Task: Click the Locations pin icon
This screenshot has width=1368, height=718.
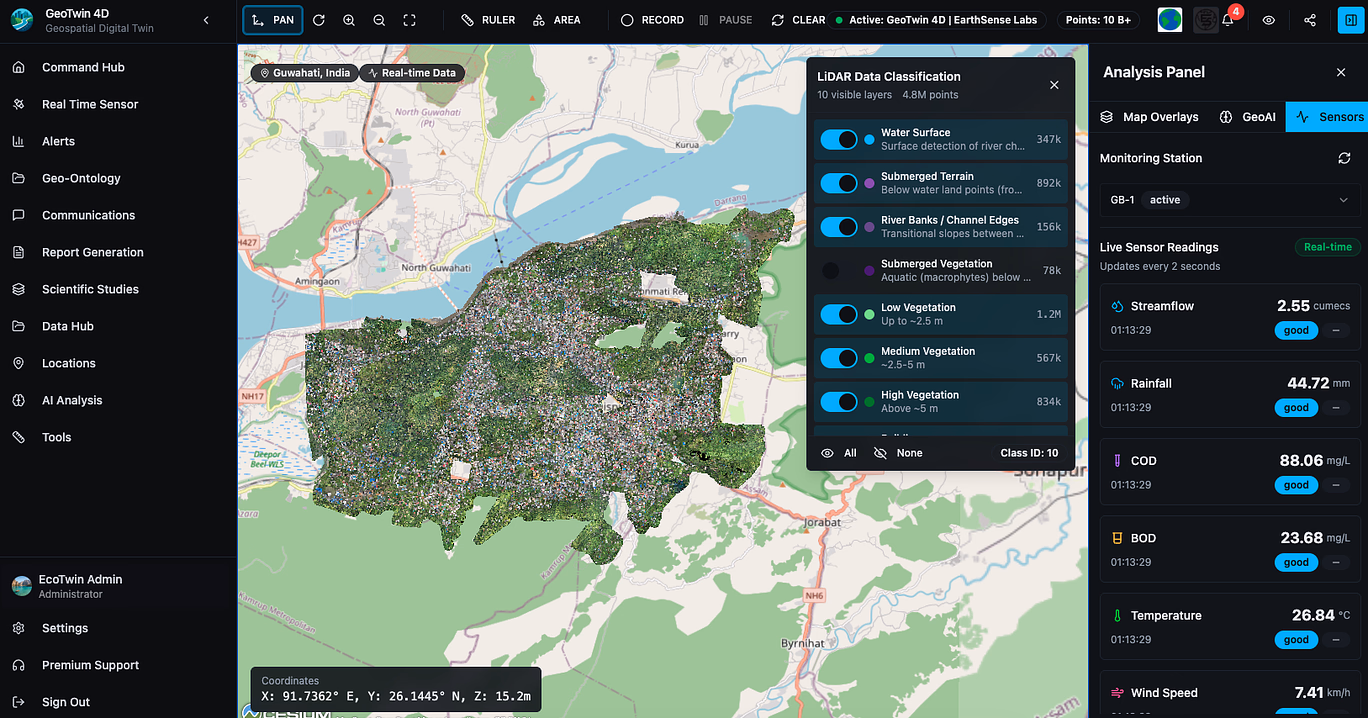Action: tap(18, 363)
